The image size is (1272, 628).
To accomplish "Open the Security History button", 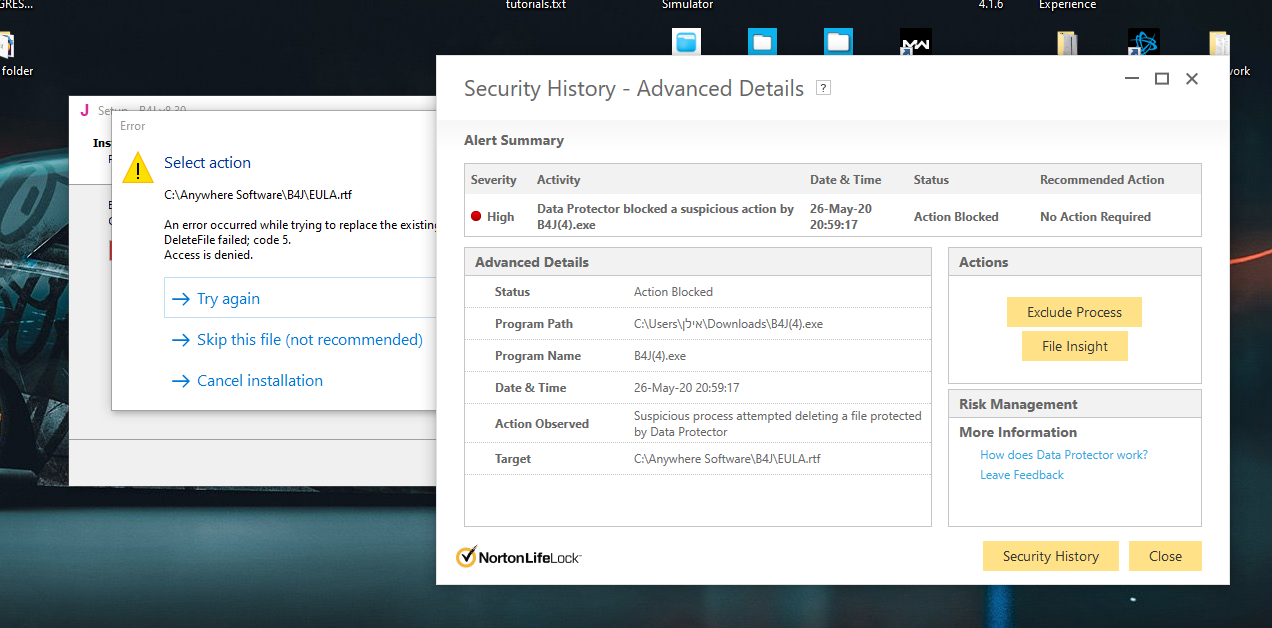I will 1050,556.
